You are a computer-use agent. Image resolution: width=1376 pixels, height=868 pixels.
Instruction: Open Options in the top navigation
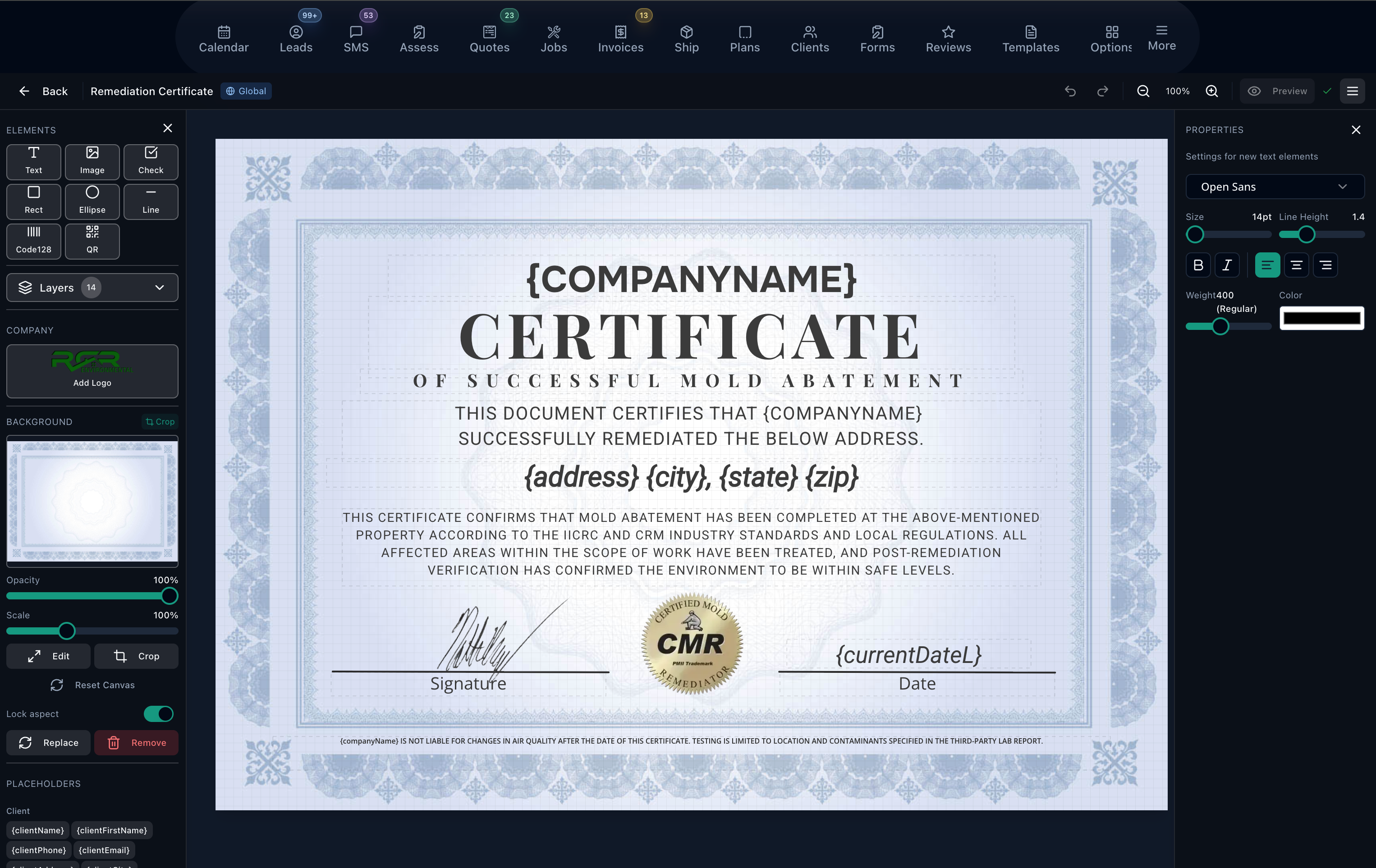coord(1111,39)
